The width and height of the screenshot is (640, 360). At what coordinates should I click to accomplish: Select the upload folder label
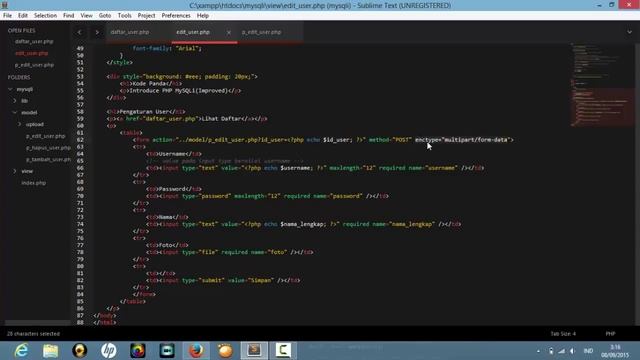35,124
